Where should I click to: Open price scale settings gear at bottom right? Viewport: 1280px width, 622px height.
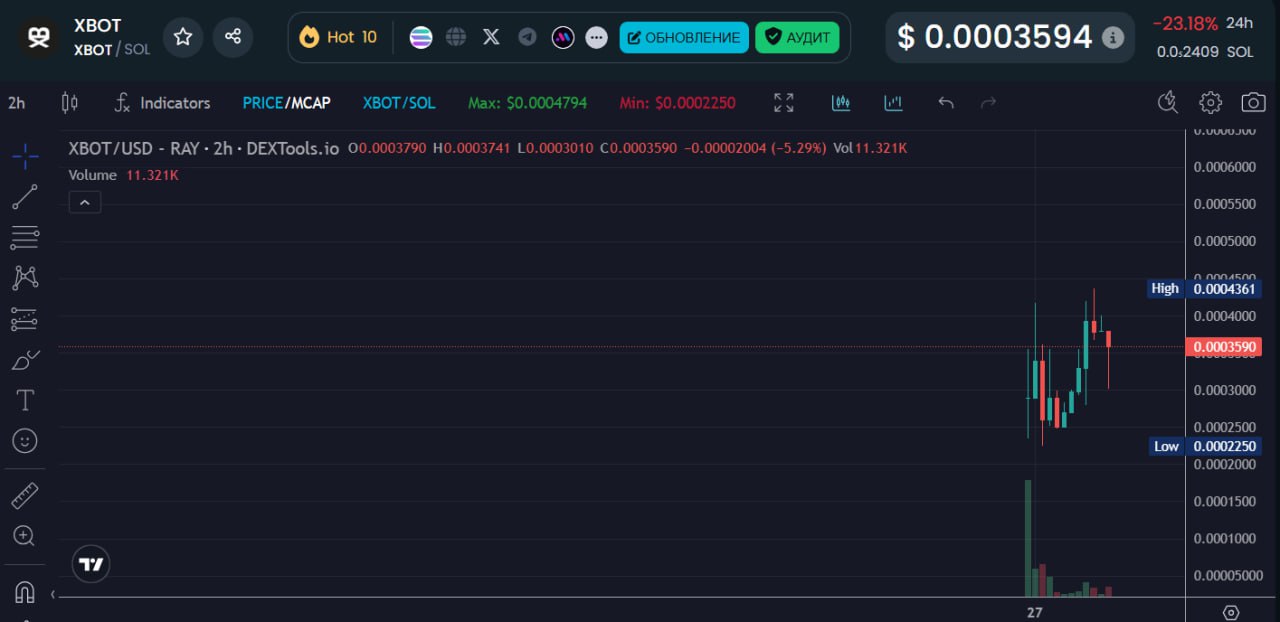[x=1232, y=612]
